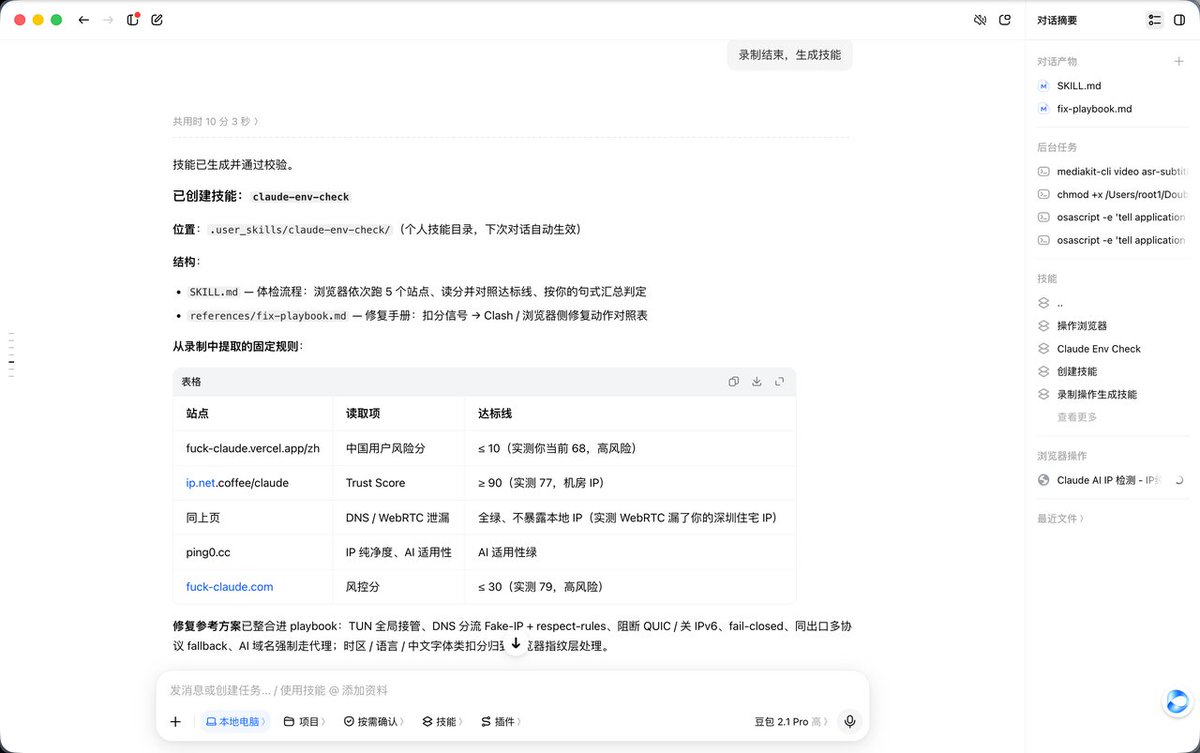
Task: Open the fuck-claude.com link
Action: click(229, 587)
